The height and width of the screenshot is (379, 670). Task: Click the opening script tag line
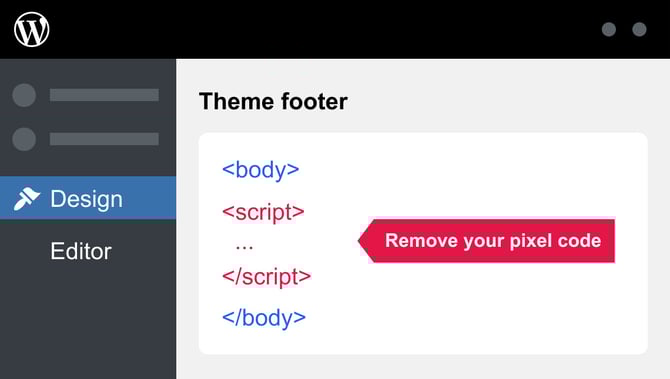pyautogui.click(x=263, y=212)
